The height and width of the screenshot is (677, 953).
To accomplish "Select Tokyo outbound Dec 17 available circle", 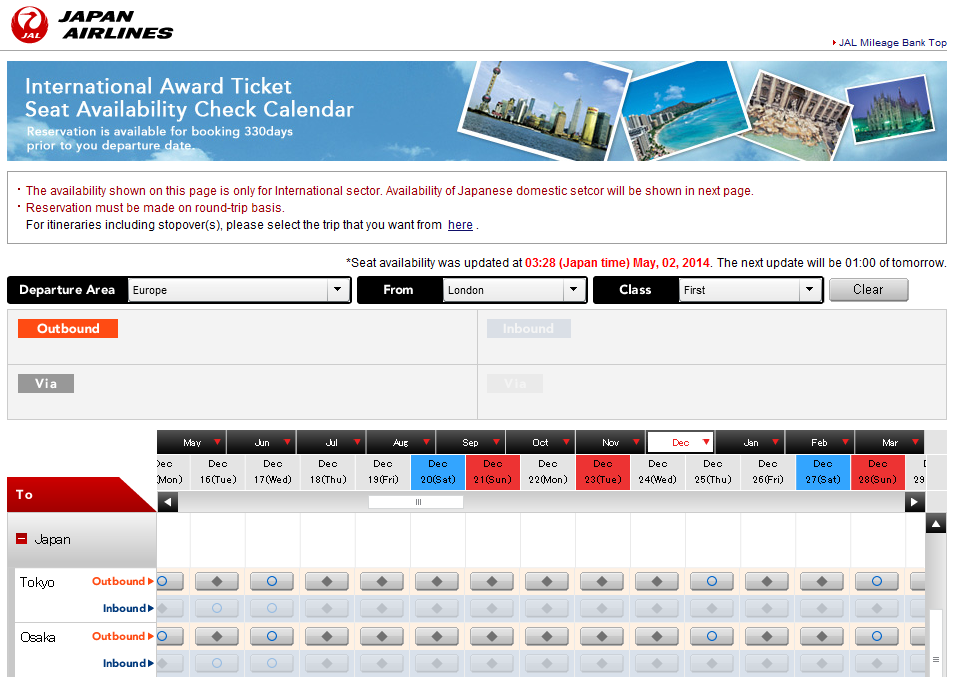I will (x=272, y=582).
